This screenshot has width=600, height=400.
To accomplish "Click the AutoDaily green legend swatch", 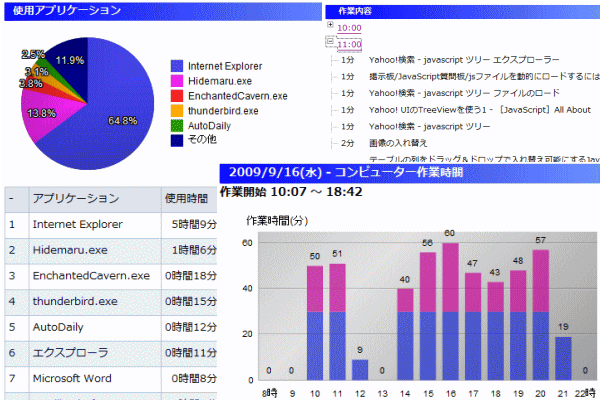I will [x=178, y=128].
